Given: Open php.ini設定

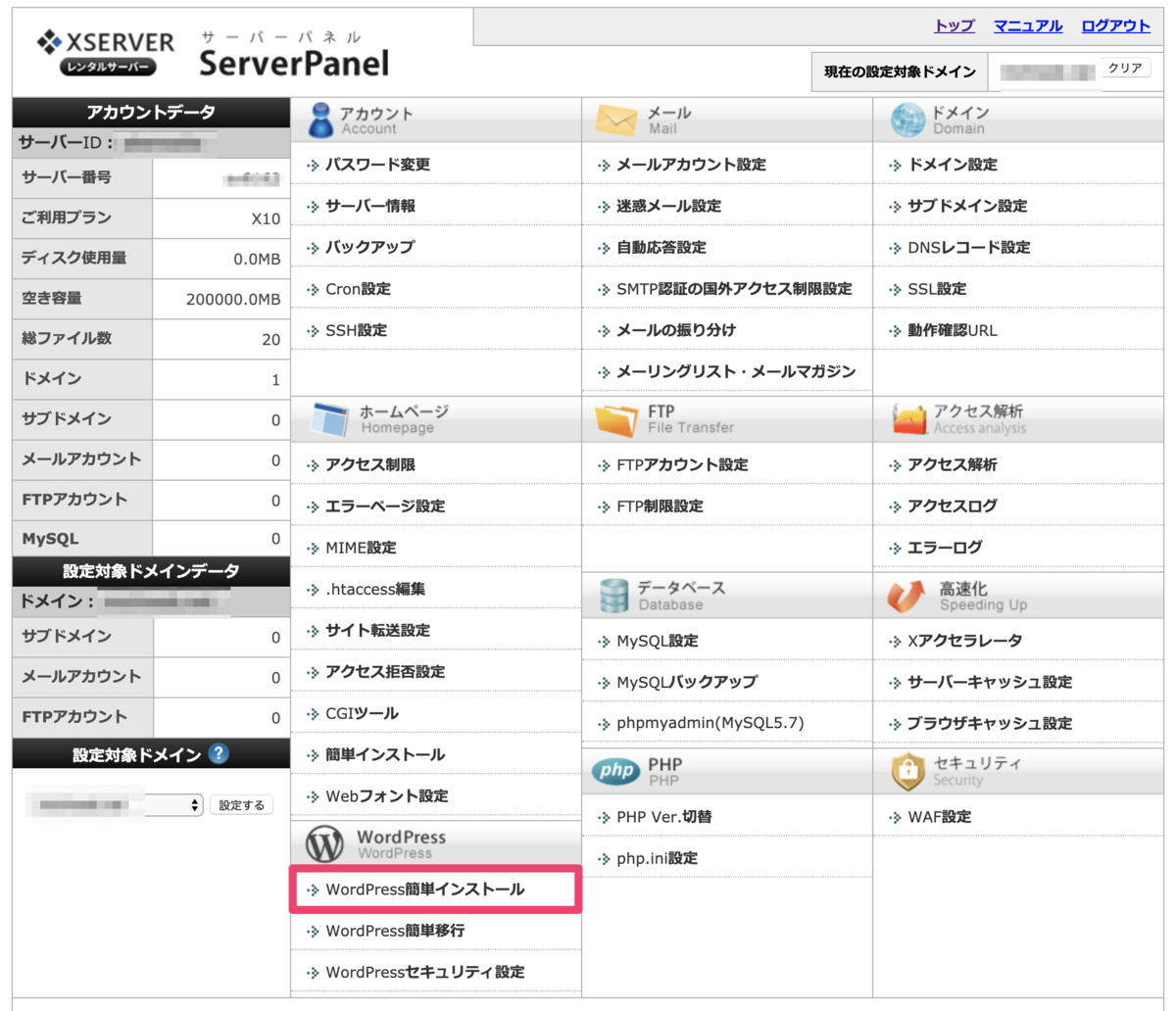Looking at the screenshot, I should pos(658,858).
